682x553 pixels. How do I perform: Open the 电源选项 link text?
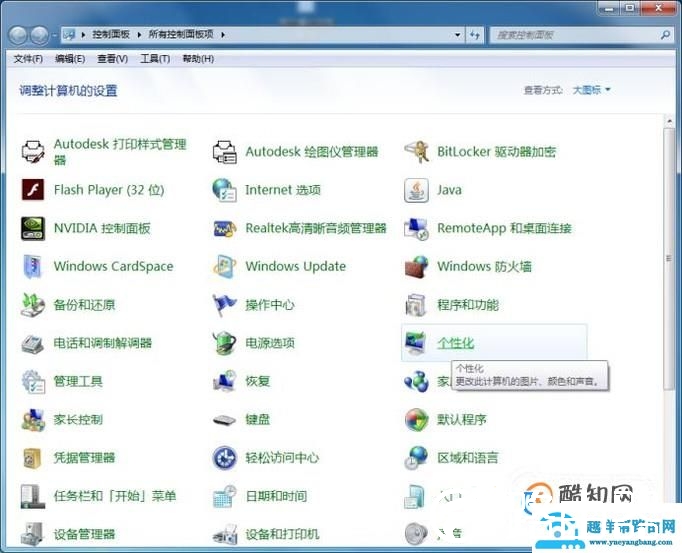270,343
